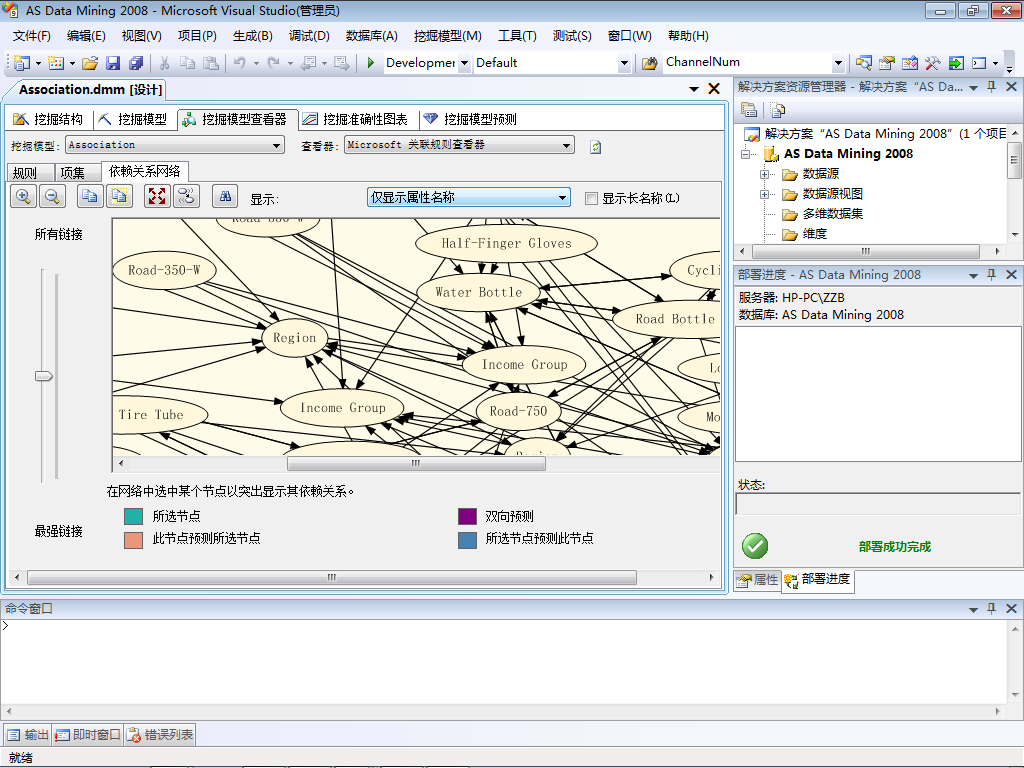1024x768 pixels.
Task: Pin the deployment progress panel
Action: (991, 274)
